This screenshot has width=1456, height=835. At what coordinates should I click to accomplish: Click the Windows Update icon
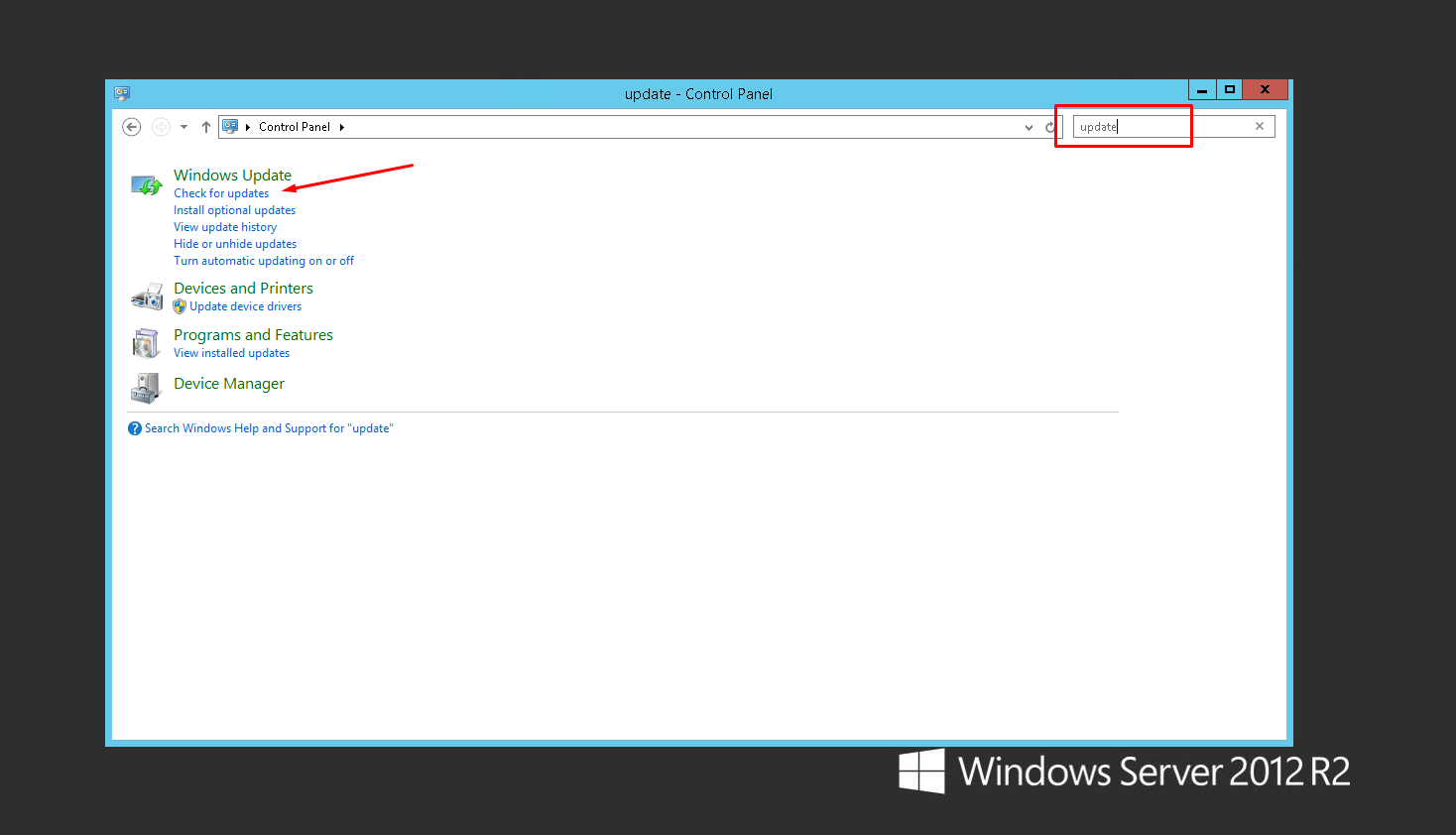(x=147, y=185)
